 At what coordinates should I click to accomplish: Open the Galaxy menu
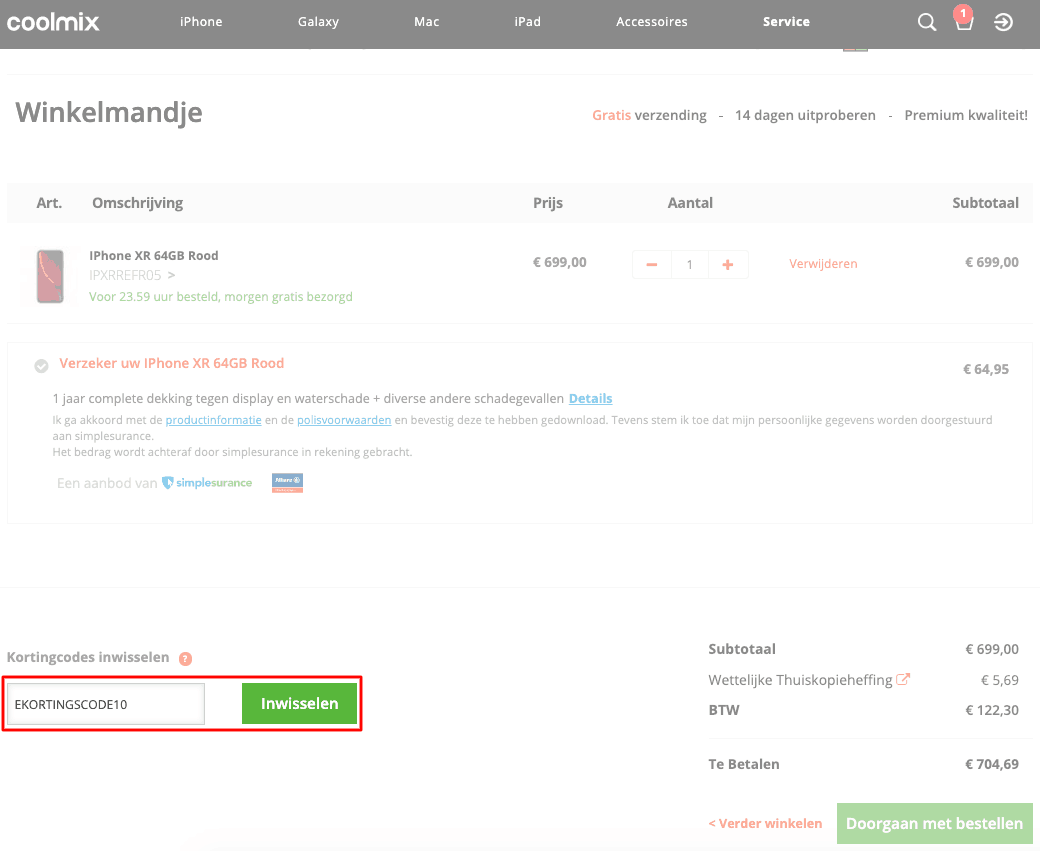pyautogui.click(x=318, y=22)
